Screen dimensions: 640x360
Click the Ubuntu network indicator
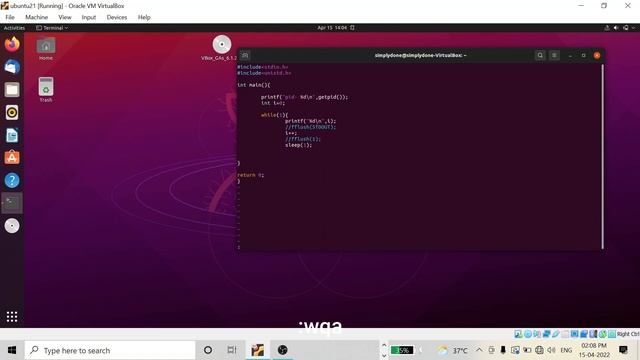pyautogui.click(x=607, y=28)
